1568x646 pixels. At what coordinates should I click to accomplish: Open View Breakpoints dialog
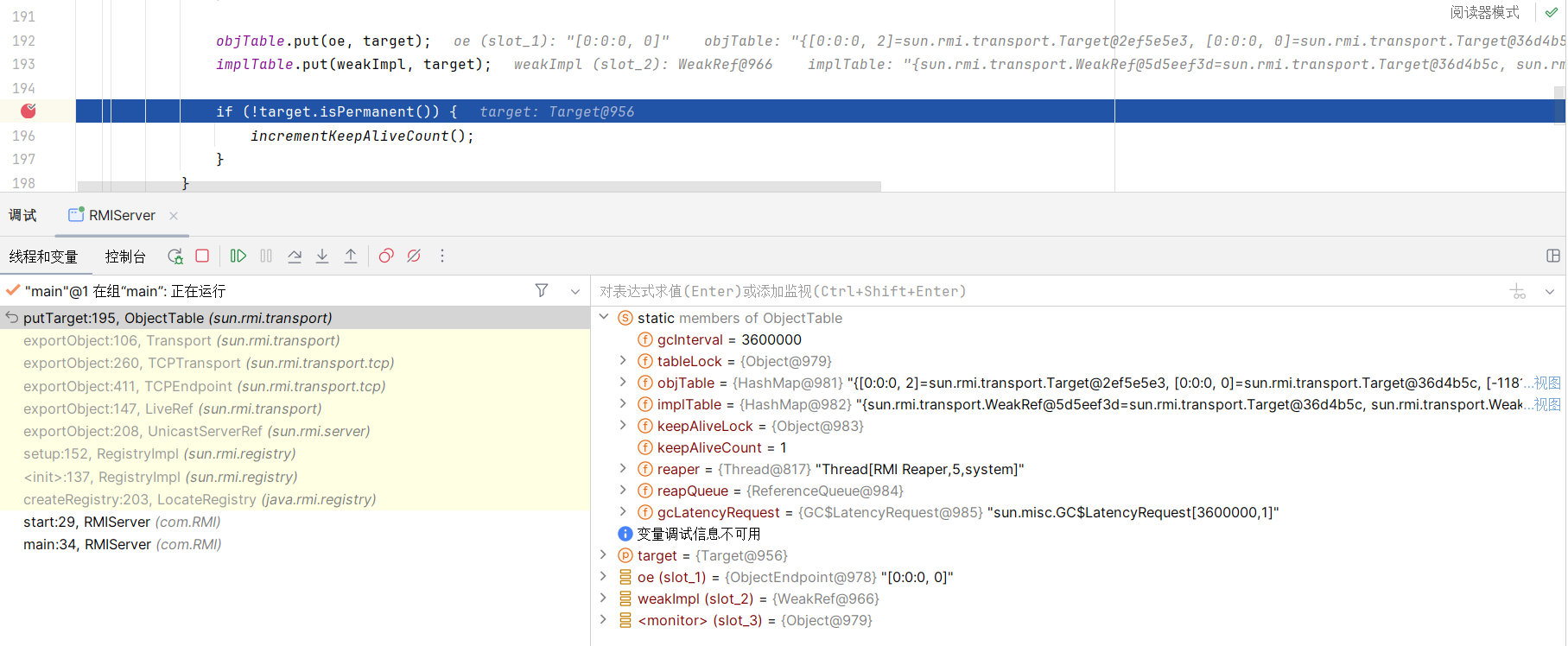point(386,256)
